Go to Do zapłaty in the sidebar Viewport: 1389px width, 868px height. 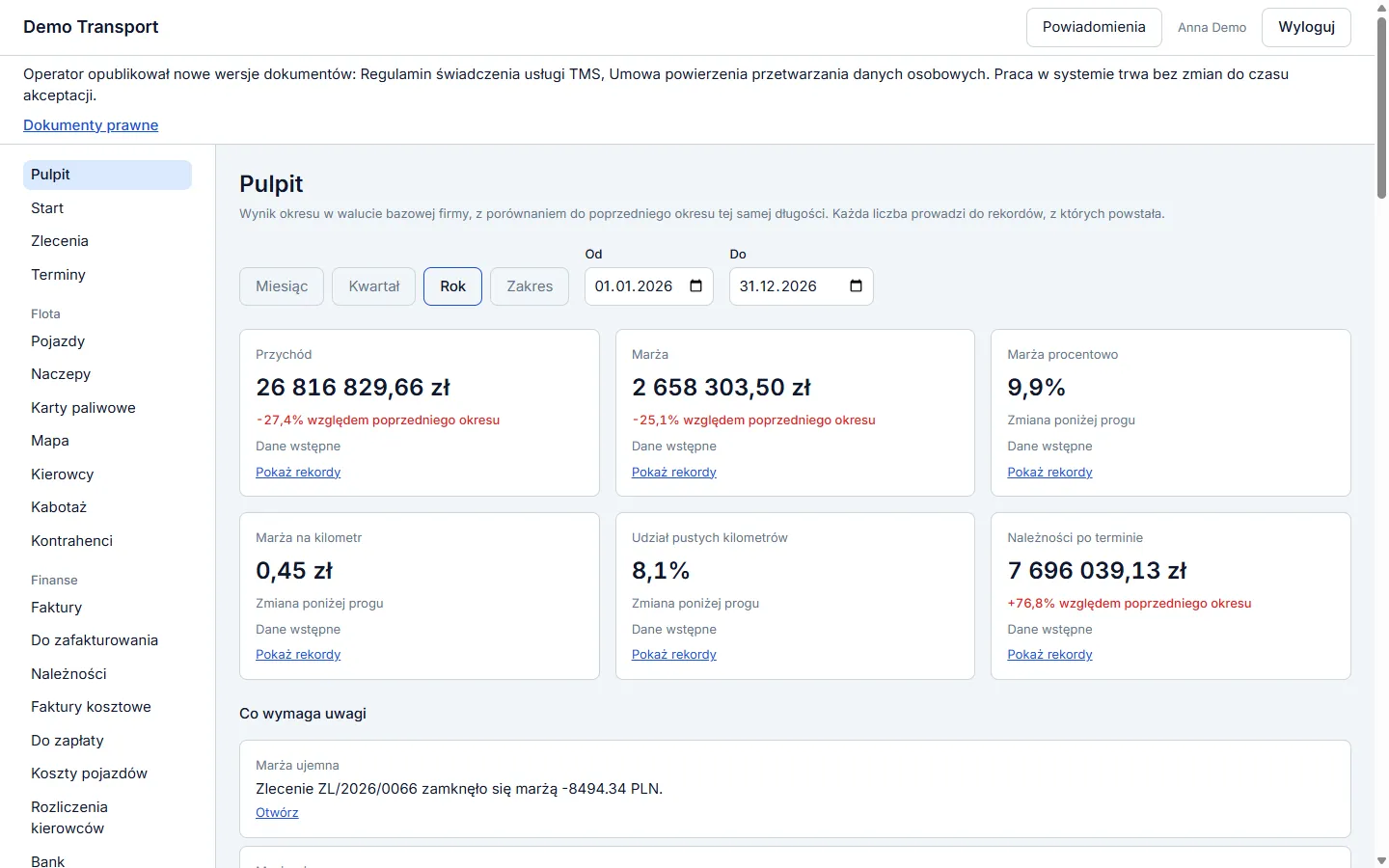(107, 741)
